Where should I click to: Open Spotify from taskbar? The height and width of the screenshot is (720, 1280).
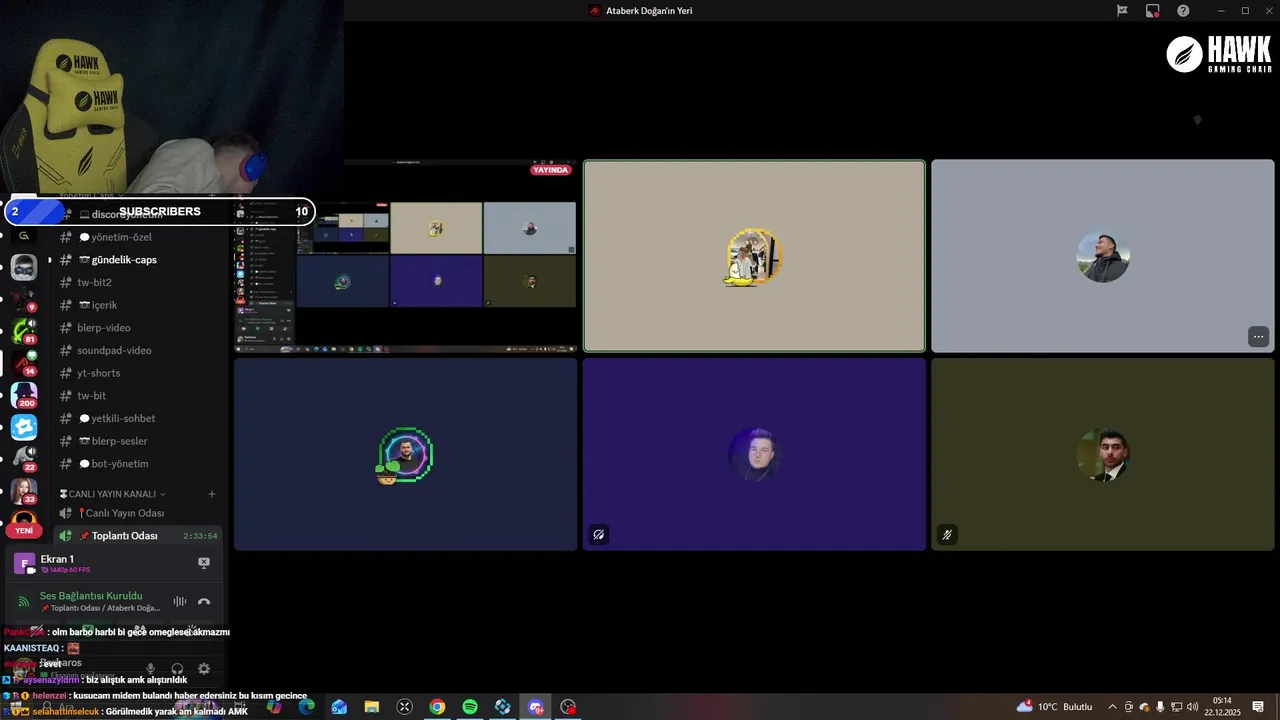470,707
